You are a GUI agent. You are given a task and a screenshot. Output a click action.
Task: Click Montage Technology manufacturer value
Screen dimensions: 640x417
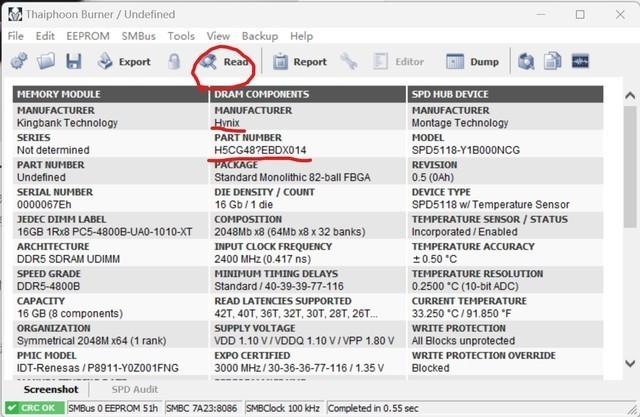(460, 123)
